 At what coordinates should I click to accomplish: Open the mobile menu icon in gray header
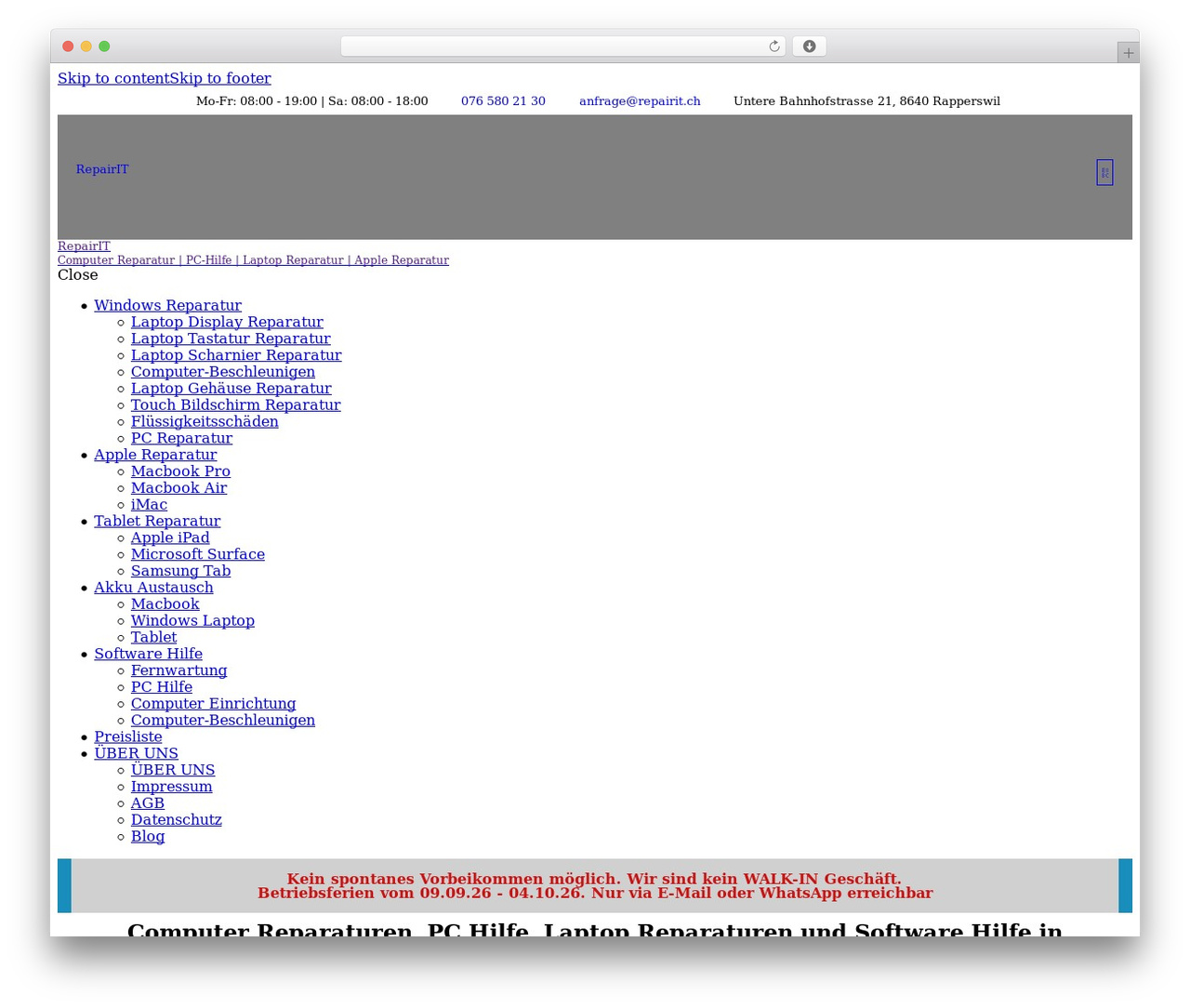coord(1104,172)
